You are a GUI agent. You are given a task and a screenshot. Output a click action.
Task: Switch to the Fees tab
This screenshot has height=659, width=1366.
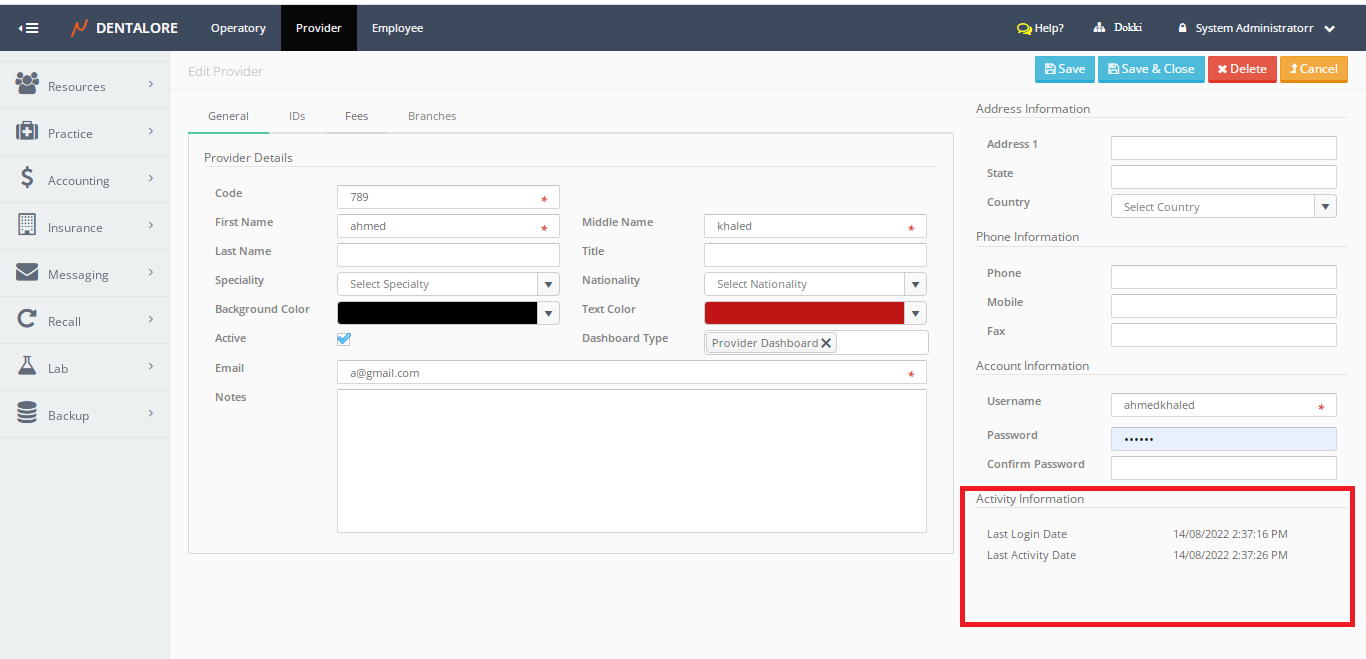click(x=356, y=116)
